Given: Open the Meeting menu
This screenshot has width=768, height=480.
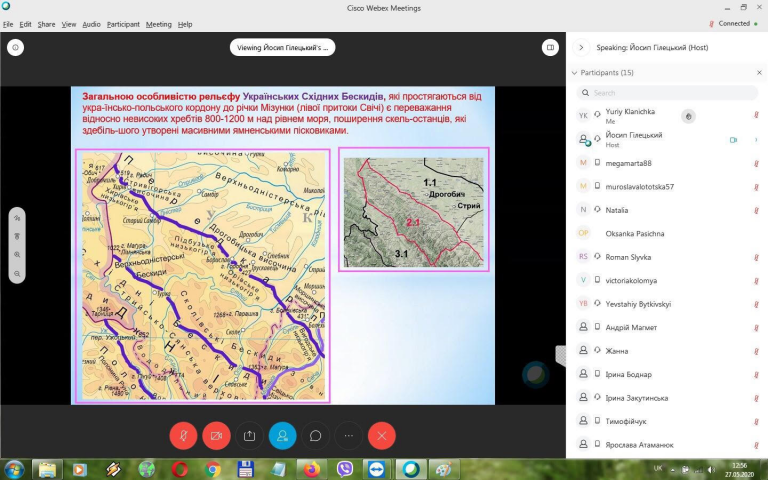Looking at the screenshot, I should 159,24.
